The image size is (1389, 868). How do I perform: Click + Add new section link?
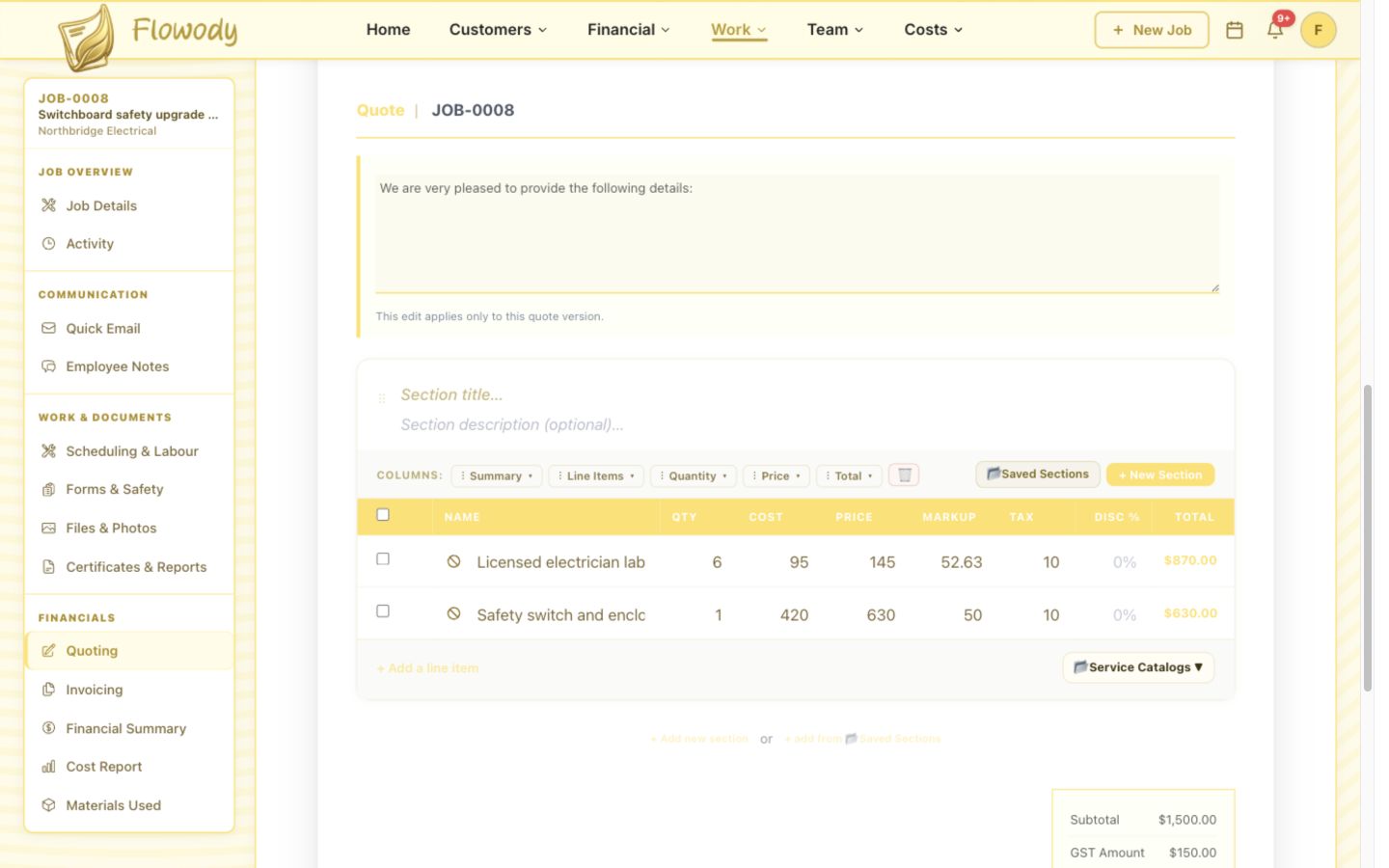(699, 739)
